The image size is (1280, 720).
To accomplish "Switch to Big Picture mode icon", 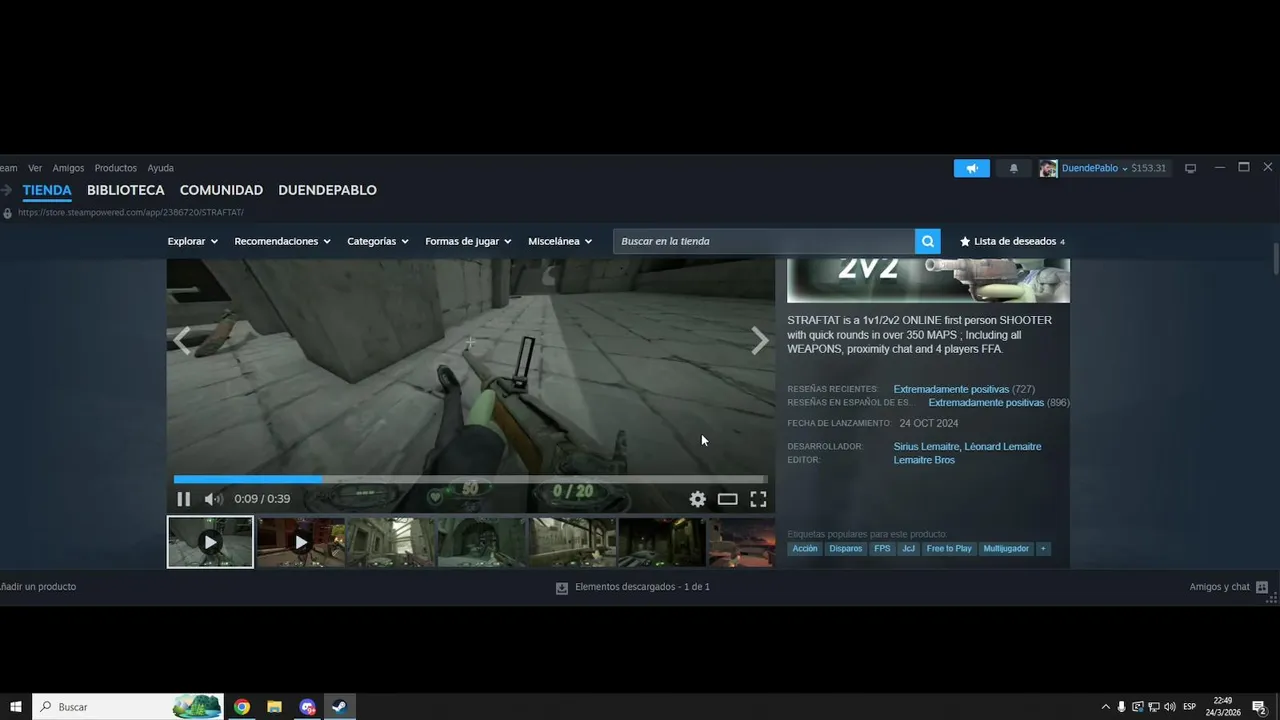I will coord(1190,168).
